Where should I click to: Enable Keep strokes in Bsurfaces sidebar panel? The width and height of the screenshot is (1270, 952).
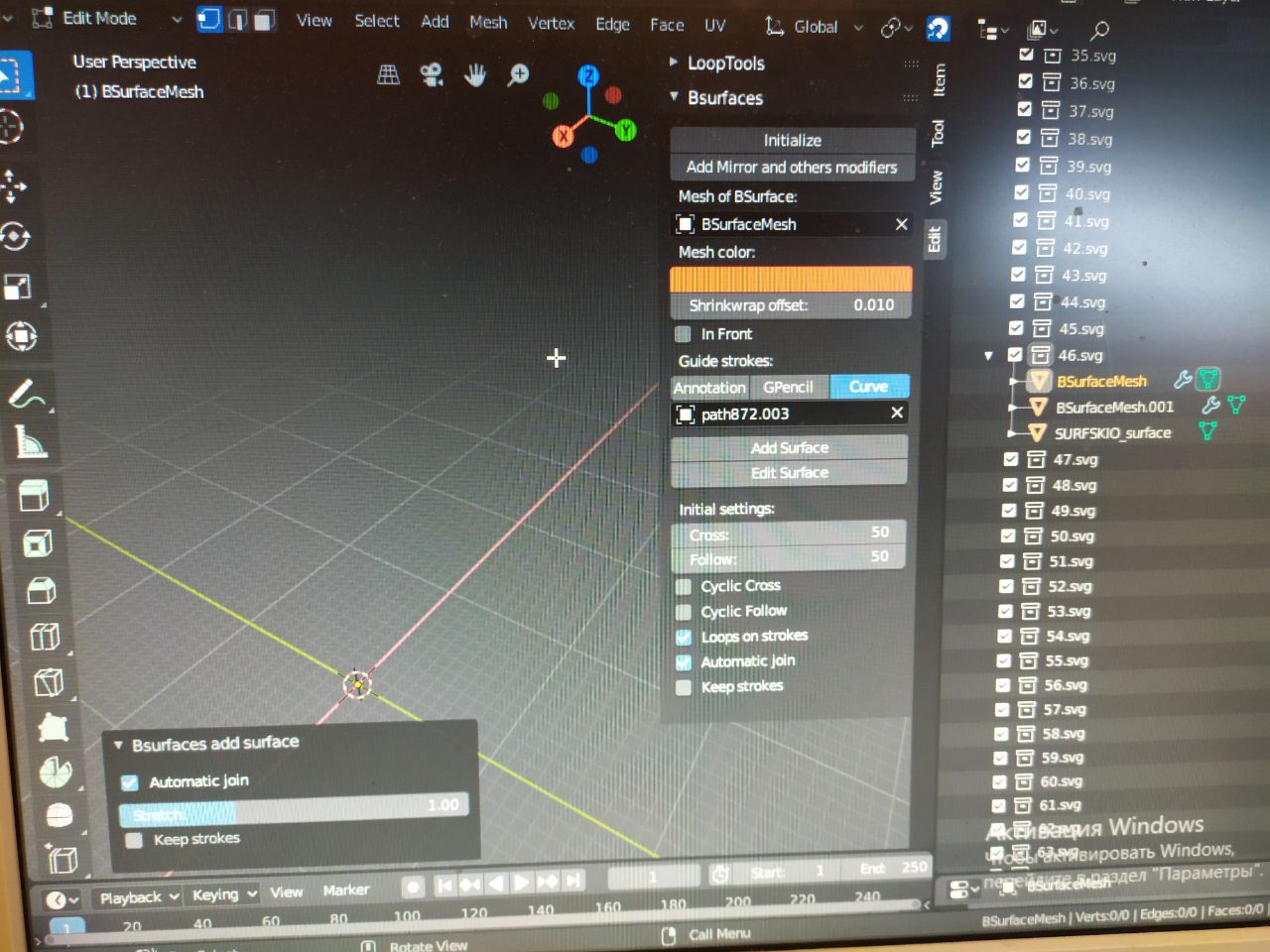pyautogui.click(x=684, y=687)
